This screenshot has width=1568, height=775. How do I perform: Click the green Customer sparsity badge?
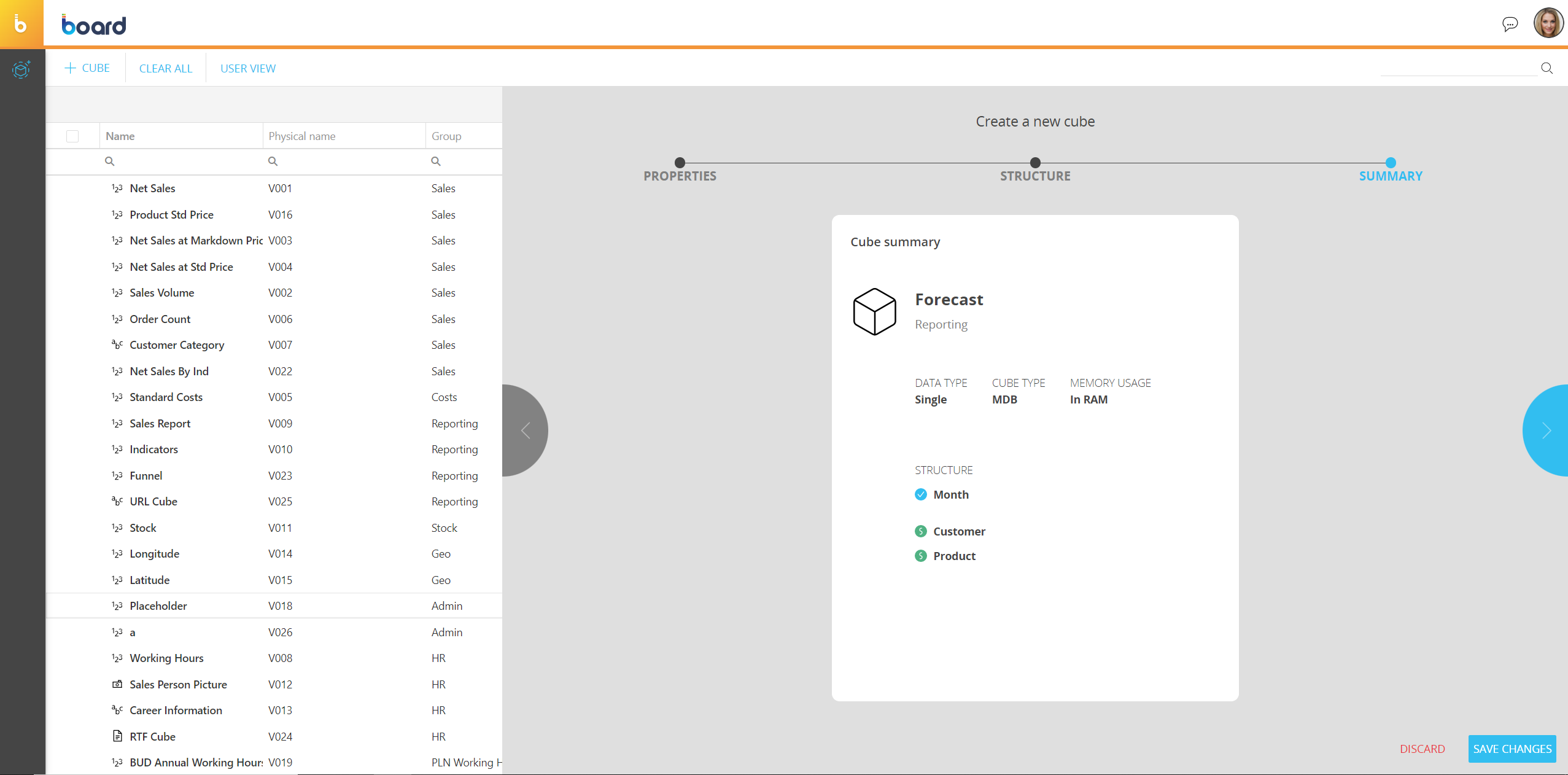920,531
